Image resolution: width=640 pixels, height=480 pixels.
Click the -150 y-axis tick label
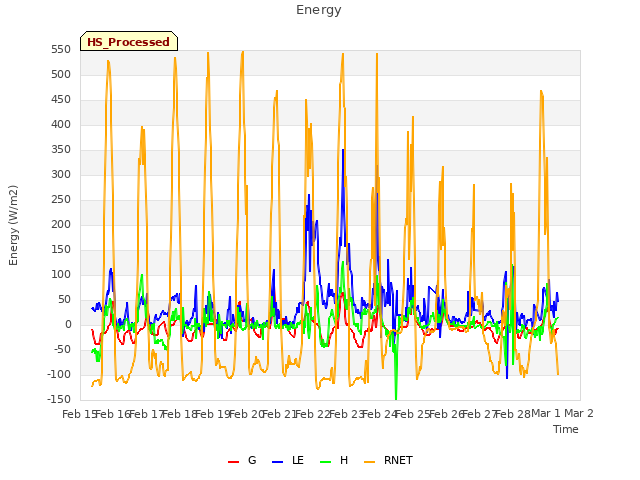(x=59, y=399)
